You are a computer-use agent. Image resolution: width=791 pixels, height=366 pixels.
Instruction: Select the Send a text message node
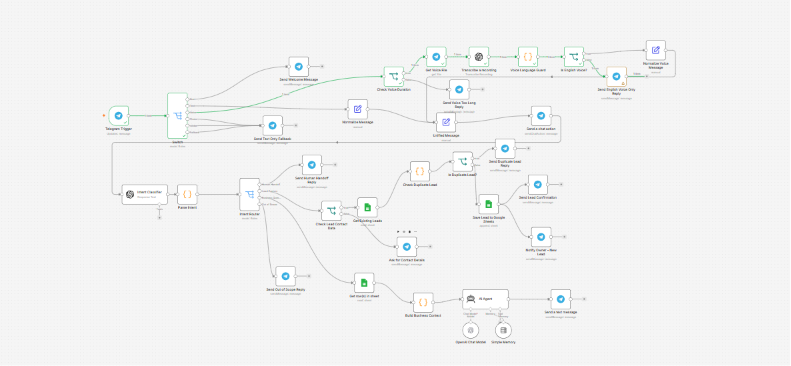(x=560, y=299)
